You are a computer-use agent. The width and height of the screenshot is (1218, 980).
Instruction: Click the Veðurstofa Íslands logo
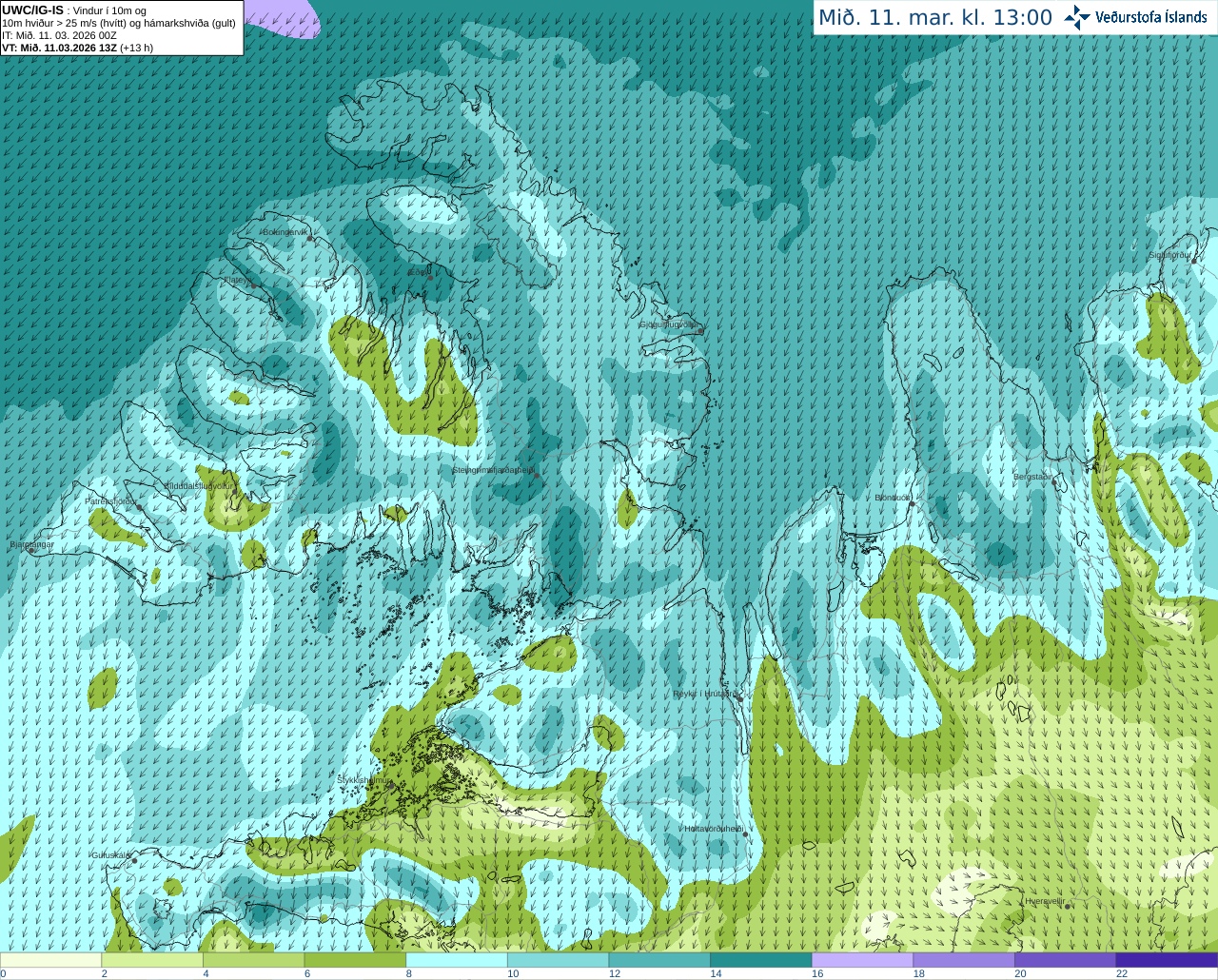click(1136, 17)
